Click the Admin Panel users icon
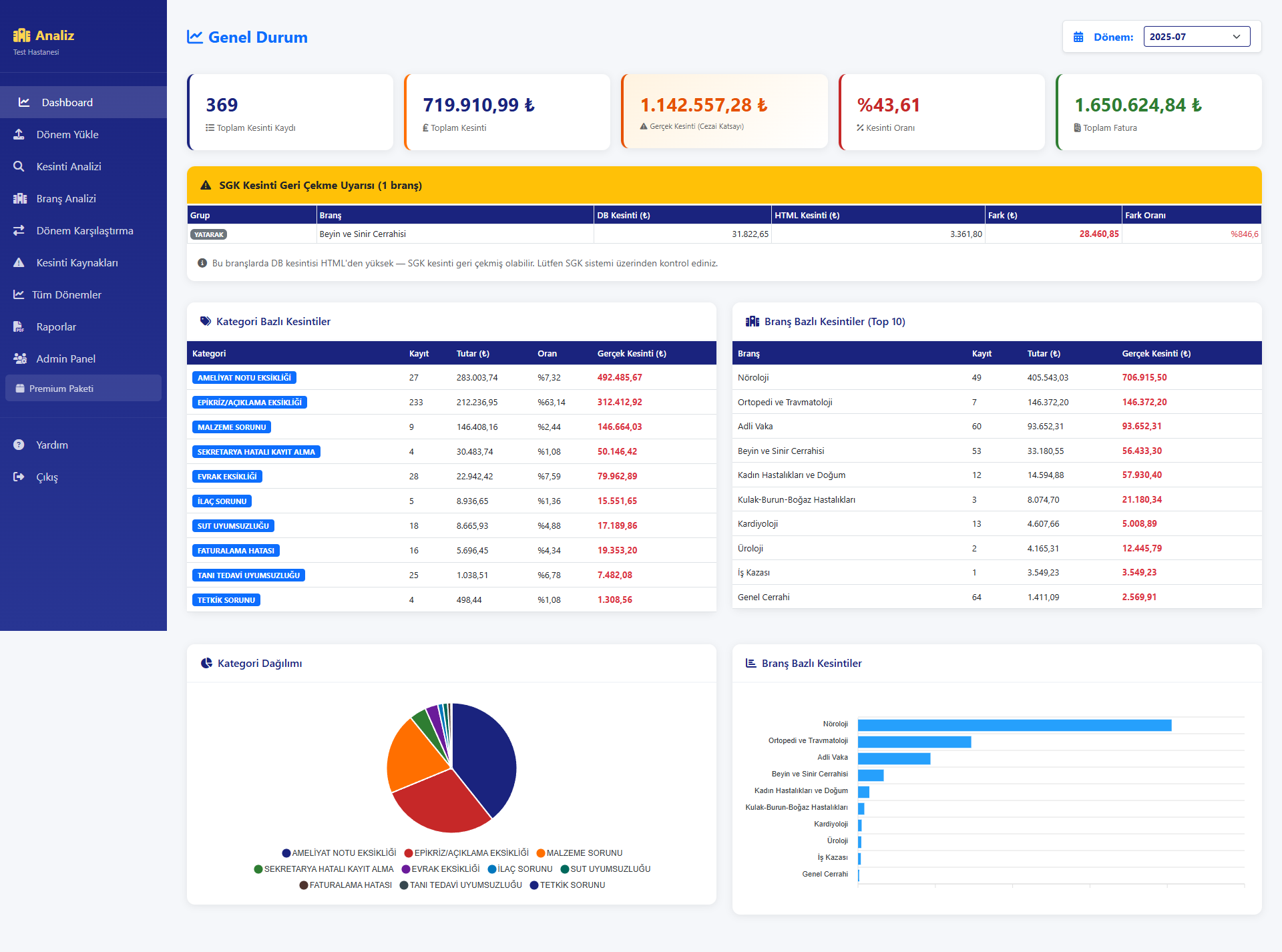Image resolution: width=1282 pixels, height=952 pixels. [x=19, y=359]
